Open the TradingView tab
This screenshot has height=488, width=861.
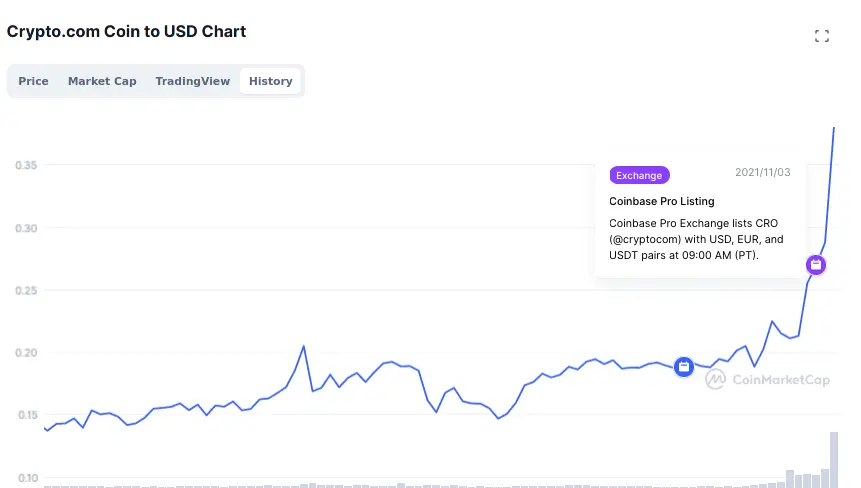(x=193, y=81)
